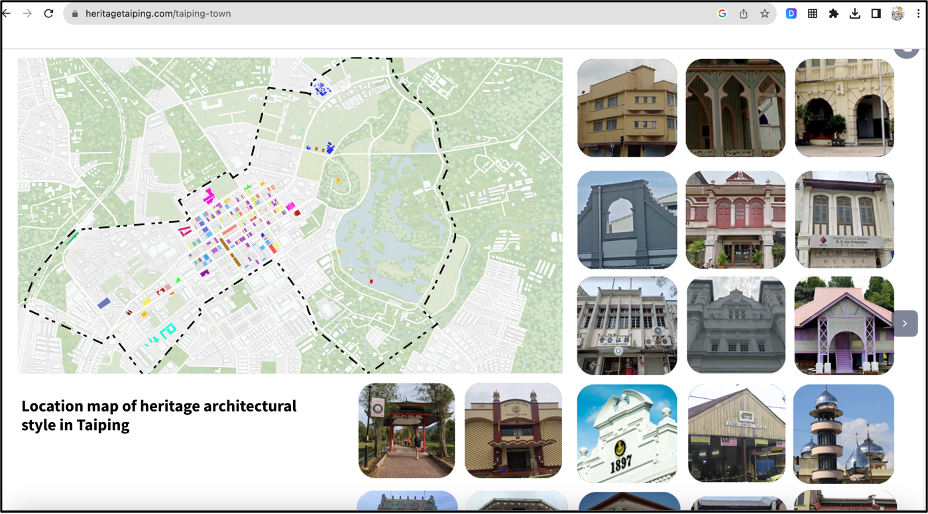Open the share page icon

[x=743, y=14]
